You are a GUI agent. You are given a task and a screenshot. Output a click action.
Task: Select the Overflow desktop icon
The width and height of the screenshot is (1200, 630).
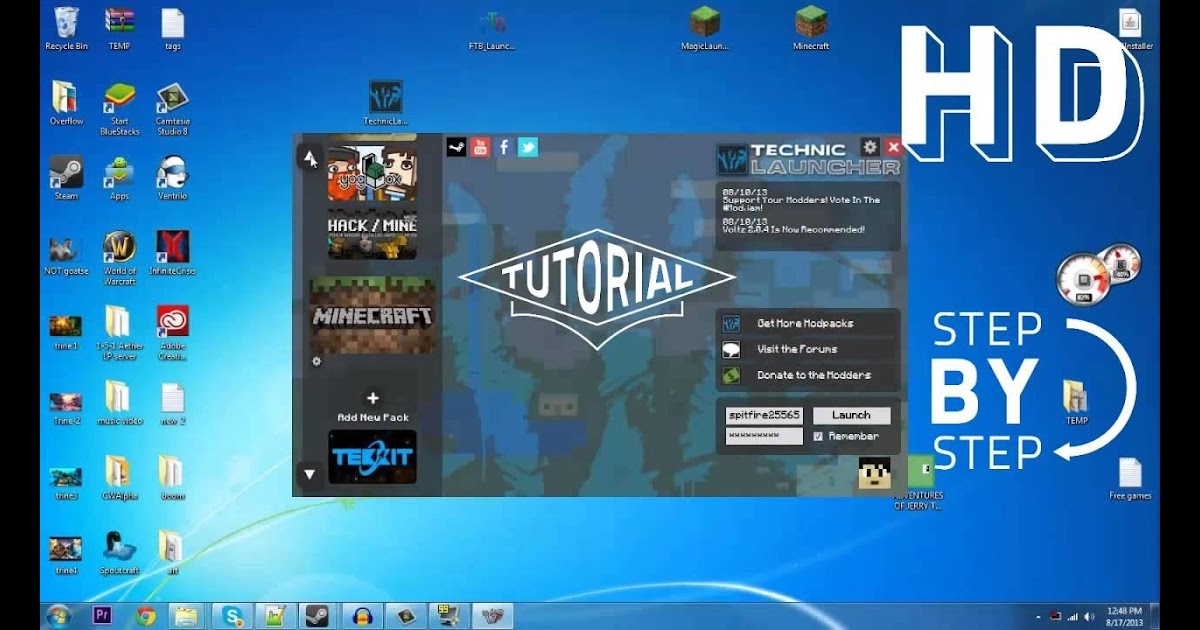pos(67,103)
